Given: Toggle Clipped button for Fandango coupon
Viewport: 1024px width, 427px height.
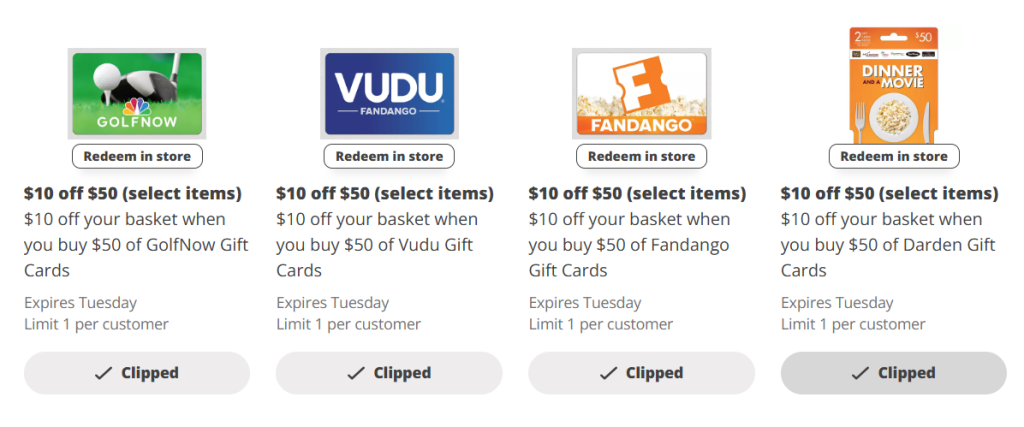Looking at the screenshot, I should point(641,373).
